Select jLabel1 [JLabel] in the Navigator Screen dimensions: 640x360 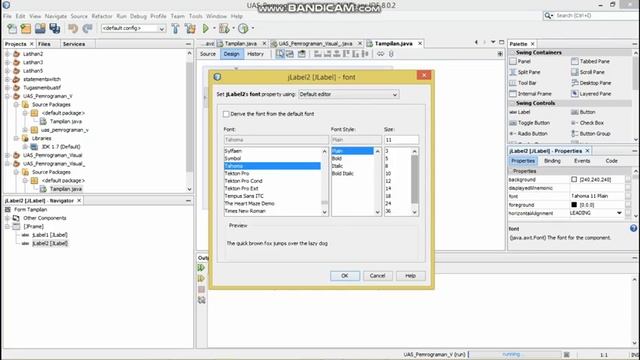(50, 235)
